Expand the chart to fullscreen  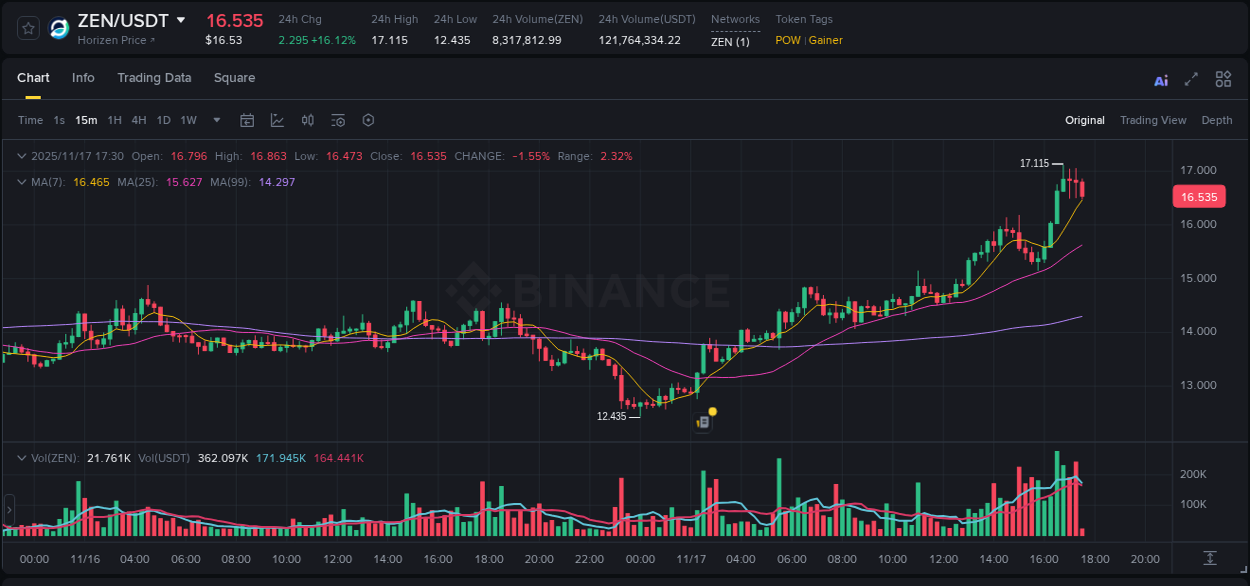(x=1191, y=78)
